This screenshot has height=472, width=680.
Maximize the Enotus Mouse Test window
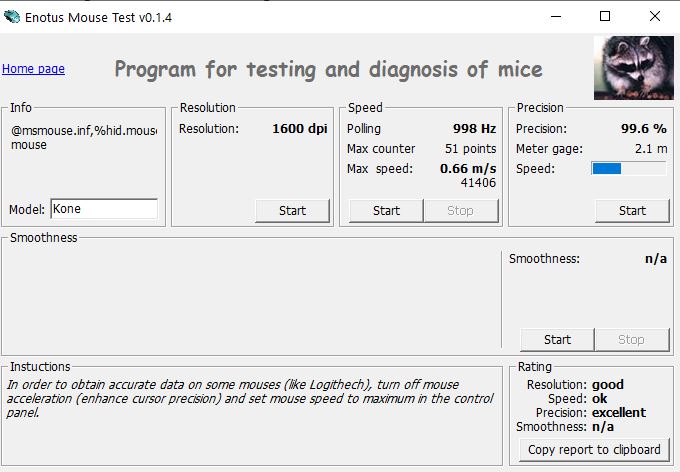(x=605, y=16)
